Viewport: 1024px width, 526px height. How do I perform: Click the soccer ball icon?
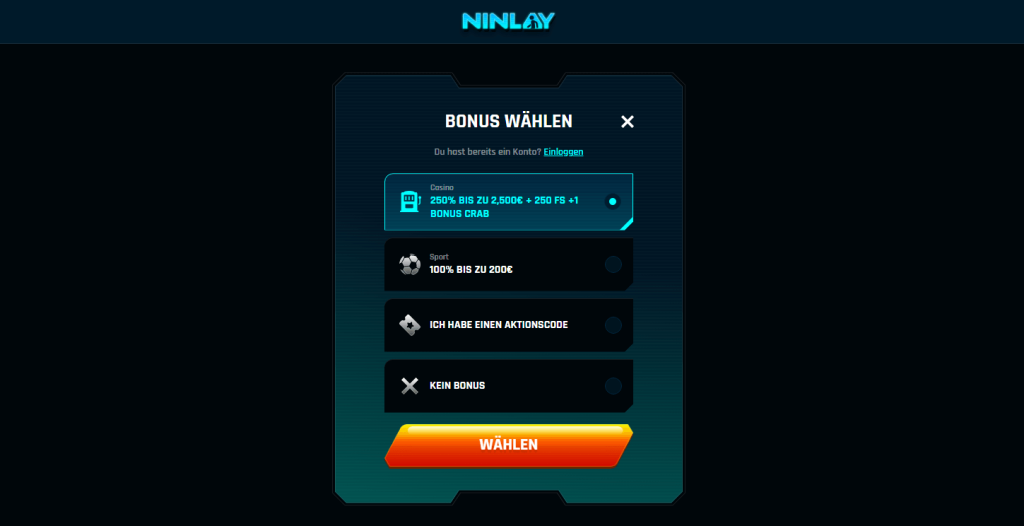(410, 264)
